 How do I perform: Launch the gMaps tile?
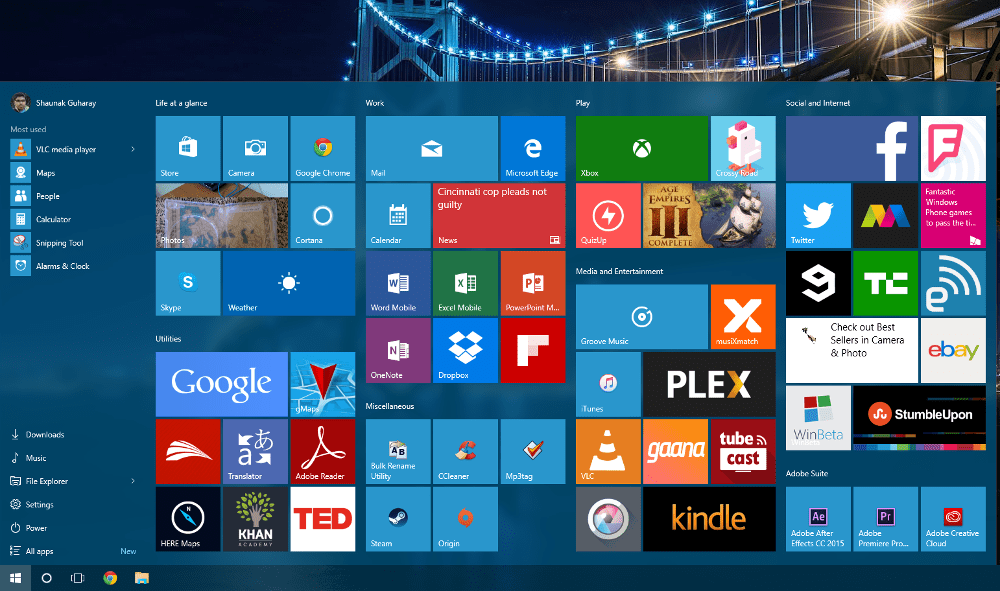coord(323,384)
